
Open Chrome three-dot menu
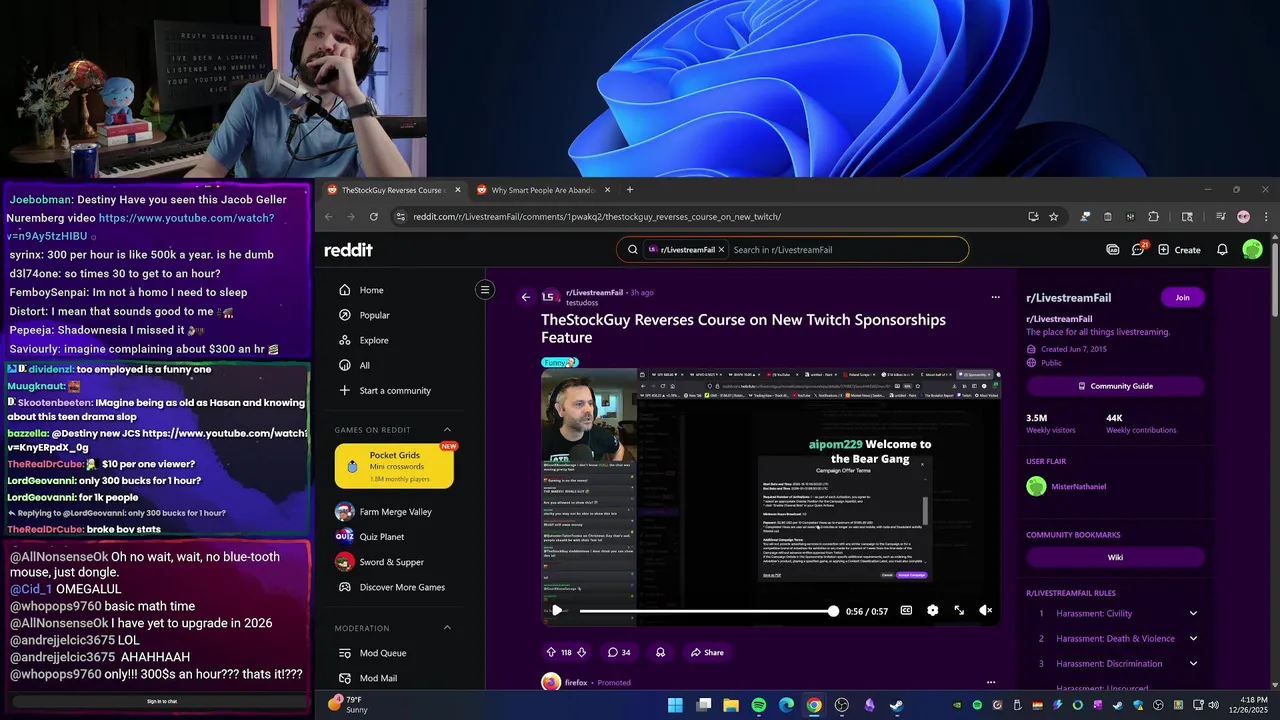point(1266,216)
